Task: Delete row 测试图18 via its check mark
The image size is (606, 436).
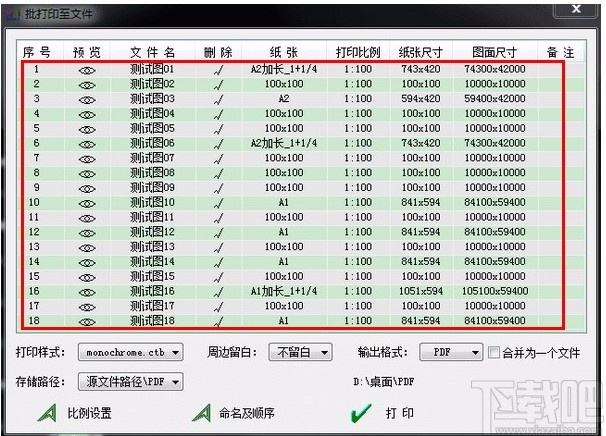Action: coord(219,322)
